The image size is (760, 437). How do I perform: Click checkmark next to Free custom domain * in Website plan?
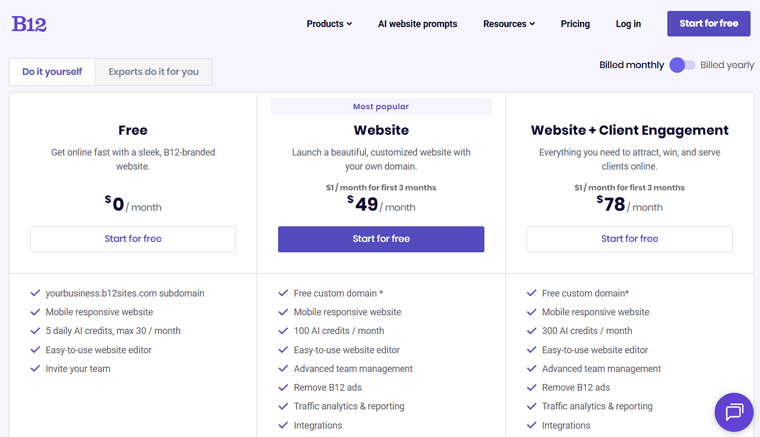pyautogui.click(x=283, y=293)
